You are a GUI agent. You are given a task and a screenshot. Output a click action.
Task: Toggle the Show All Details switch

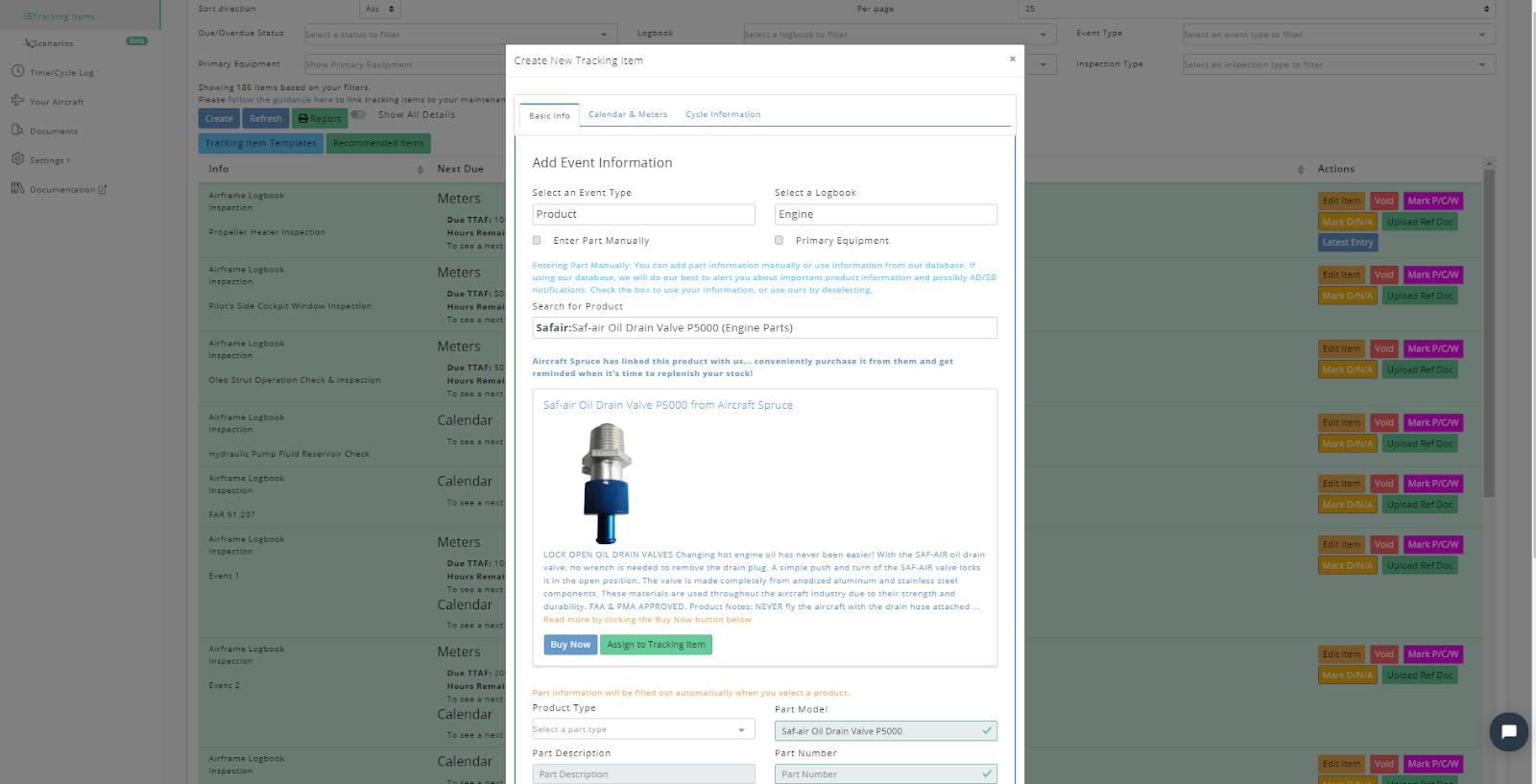point(358,114)
